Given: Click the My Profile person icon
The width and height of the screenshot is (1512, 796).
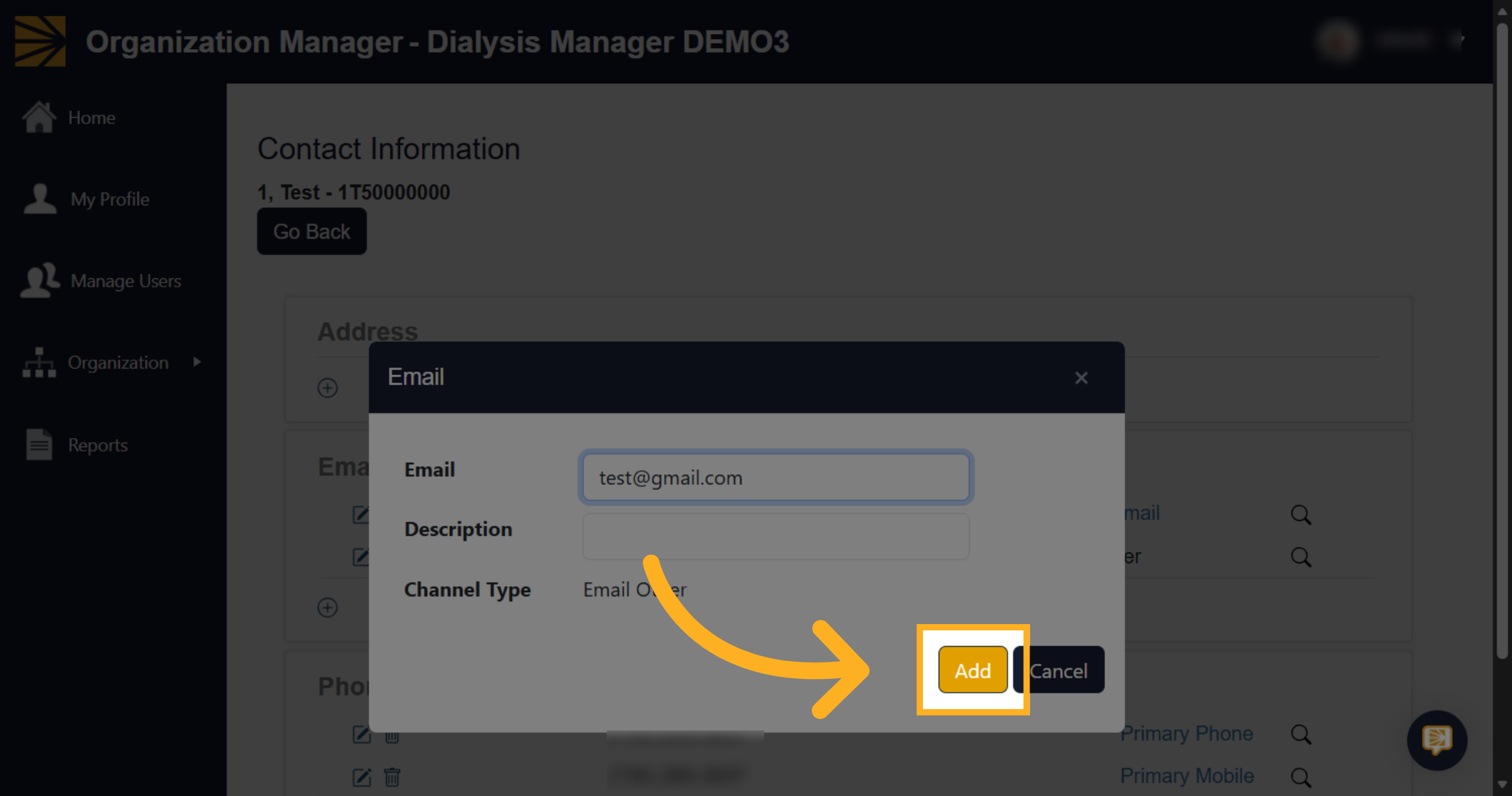Looking at the screenshot, I should tap(40, 199).
